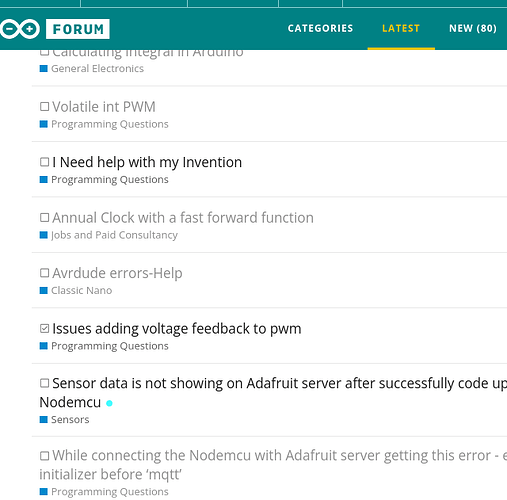The width and height of the screenshot is (507, 500).
Task: Open Issues adding voltage feedback to pwm
Action: (x=177, y=329)
